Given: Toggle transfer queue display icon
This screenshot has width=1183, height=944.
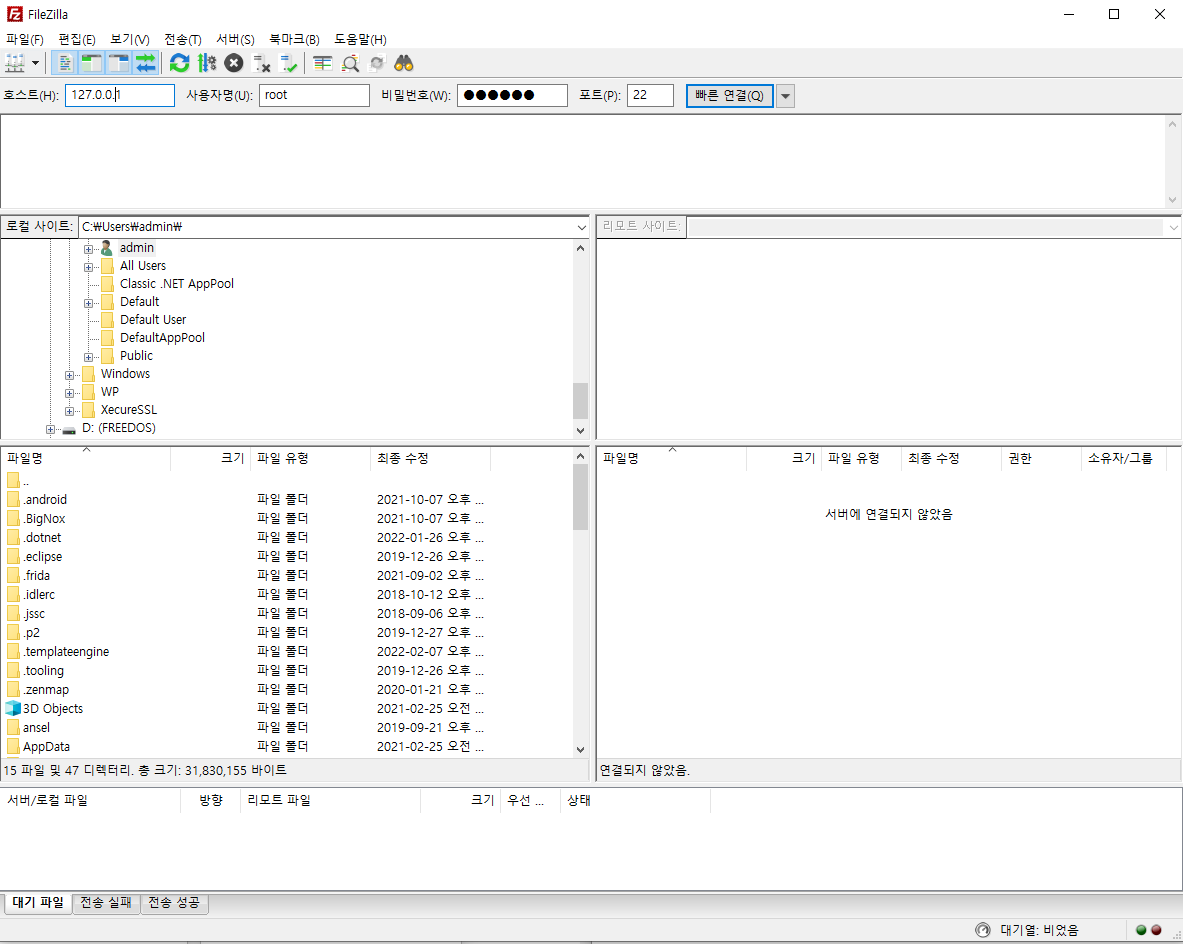Looking at the screenshot, I should pos(146,63).
